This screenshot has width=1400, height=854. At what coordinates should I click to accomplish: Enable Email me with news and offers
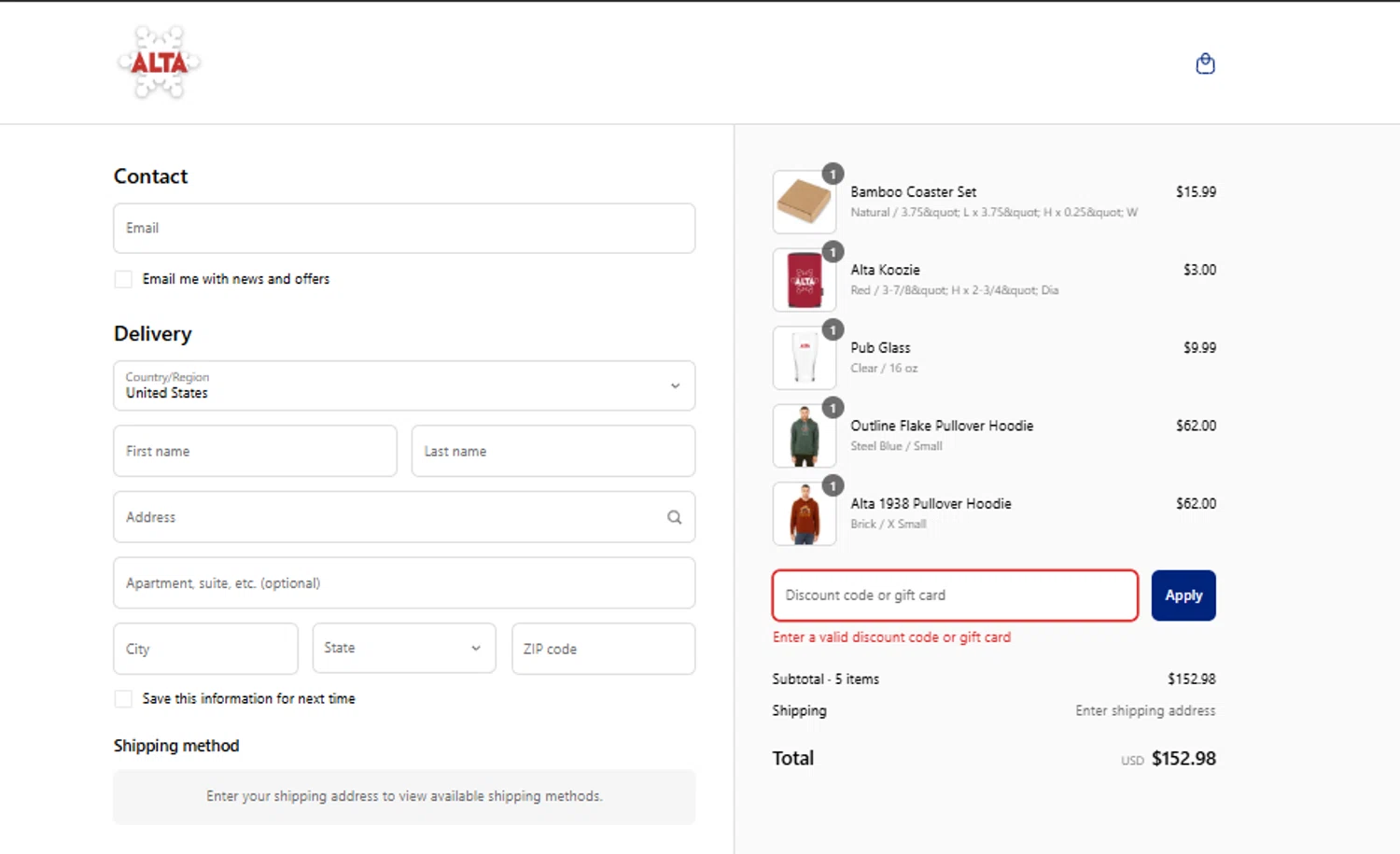(x=123, y=279)
